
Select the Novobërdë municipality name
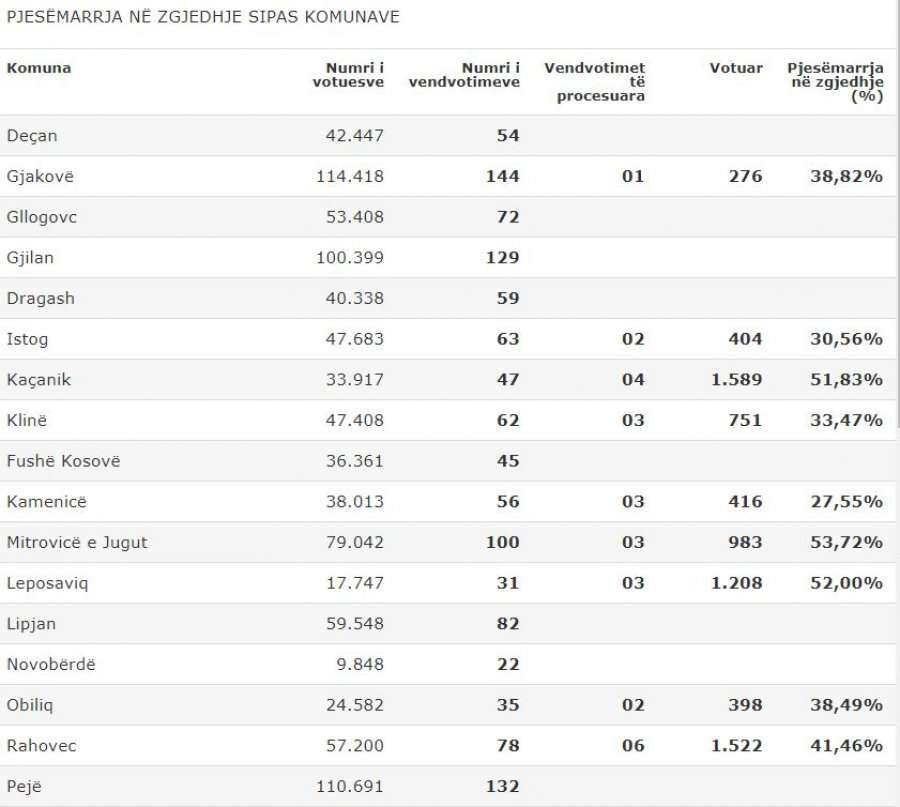pyautogui.click(x=52, y=664)
